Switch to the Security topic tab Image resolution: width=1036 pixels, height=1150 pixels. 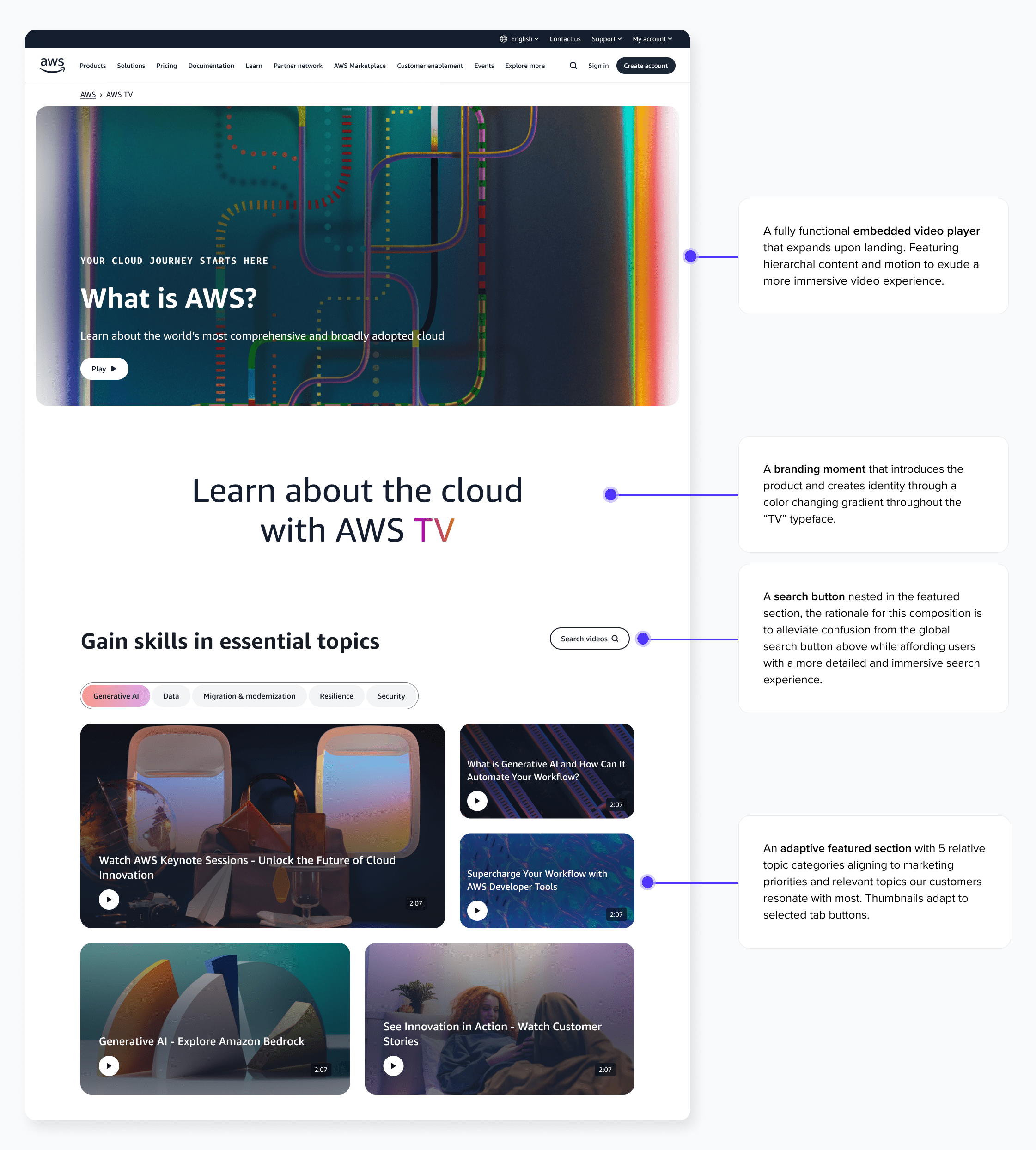pos(391,696)
